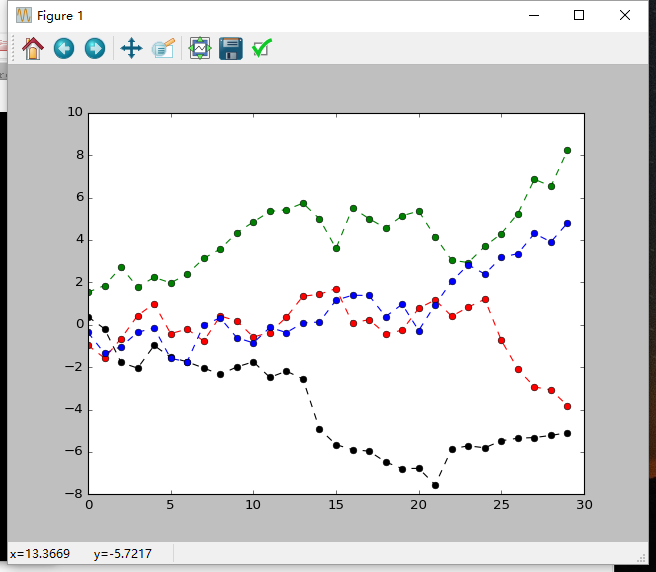Click the x-axis label 30

[x=584, y=505]
